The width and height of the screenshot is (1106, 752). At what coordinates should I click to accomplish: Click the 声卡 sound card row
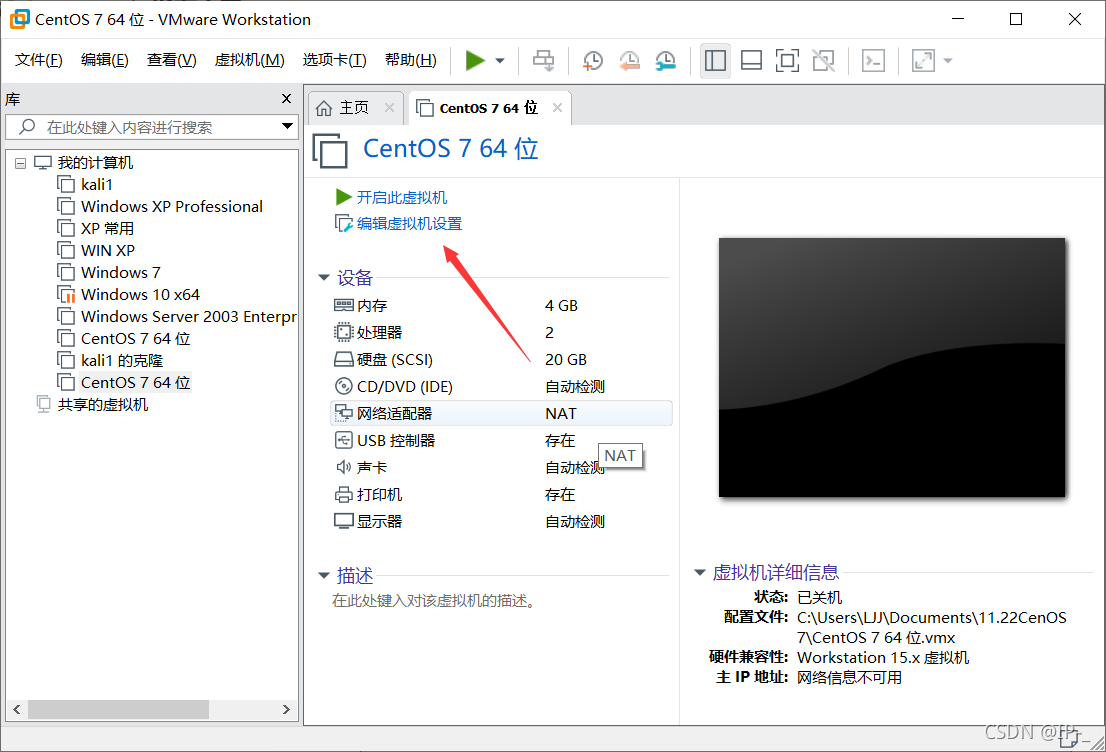click(x=501, y=467)
